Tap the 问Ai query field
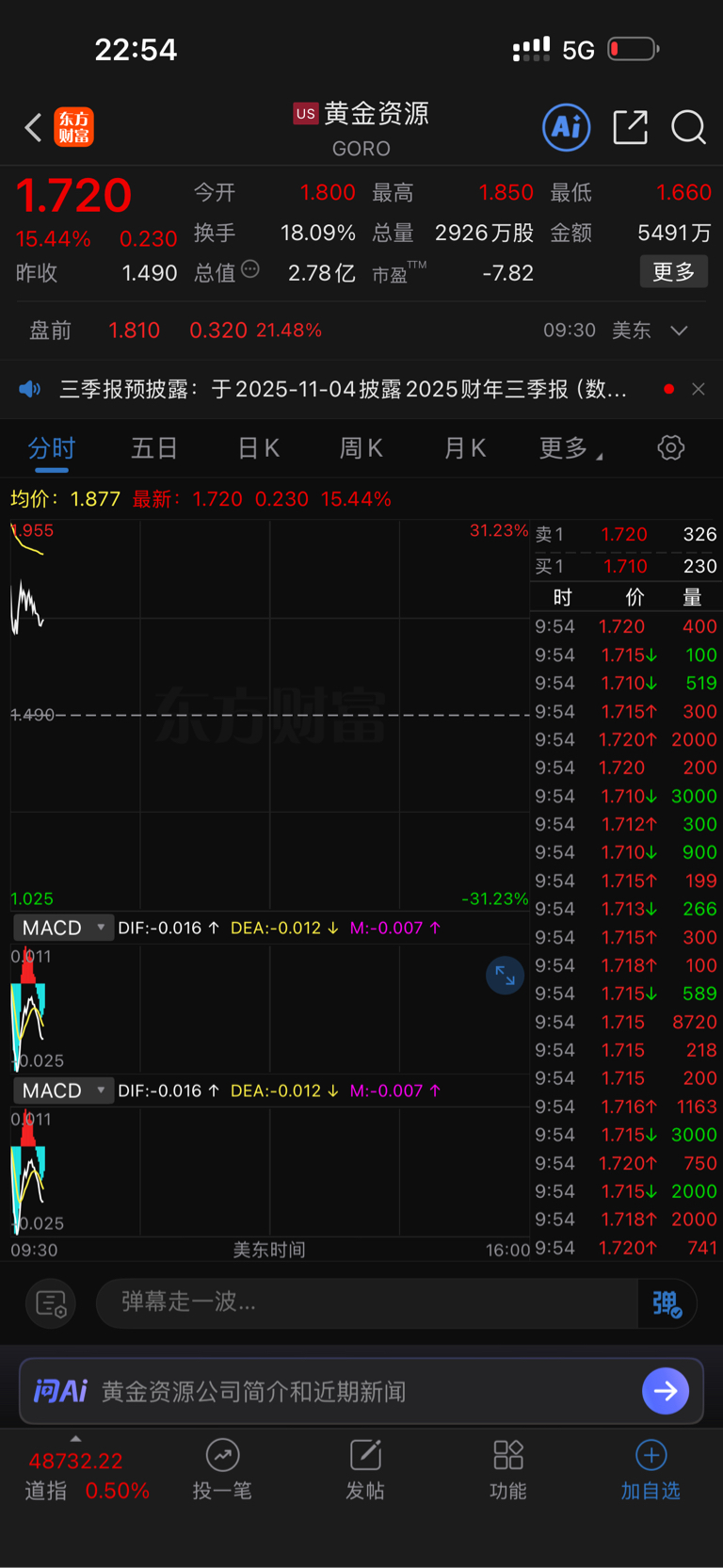 [x=361, y=1391]
